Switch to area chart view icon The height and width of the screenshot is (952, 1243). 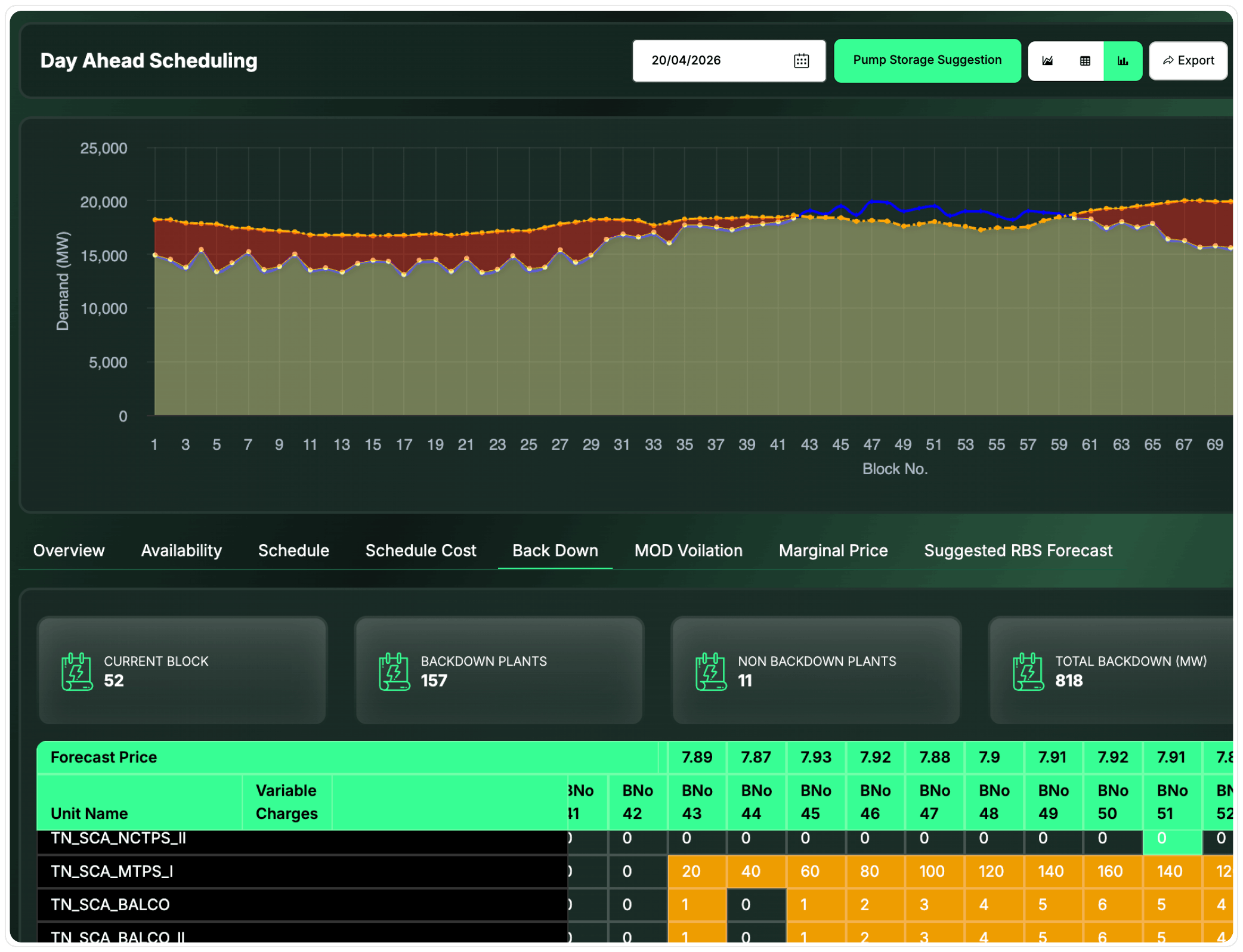click(x=1047, y=60)
